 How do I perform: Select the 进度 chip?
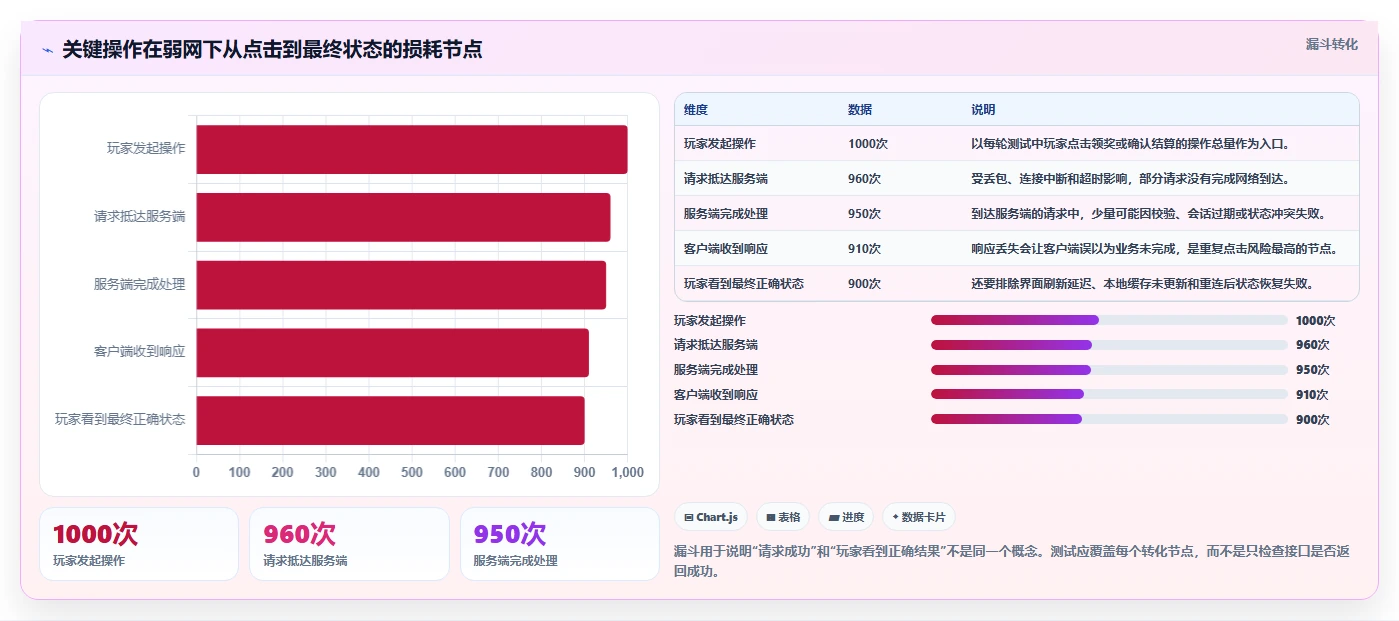(x=846, y=517)
